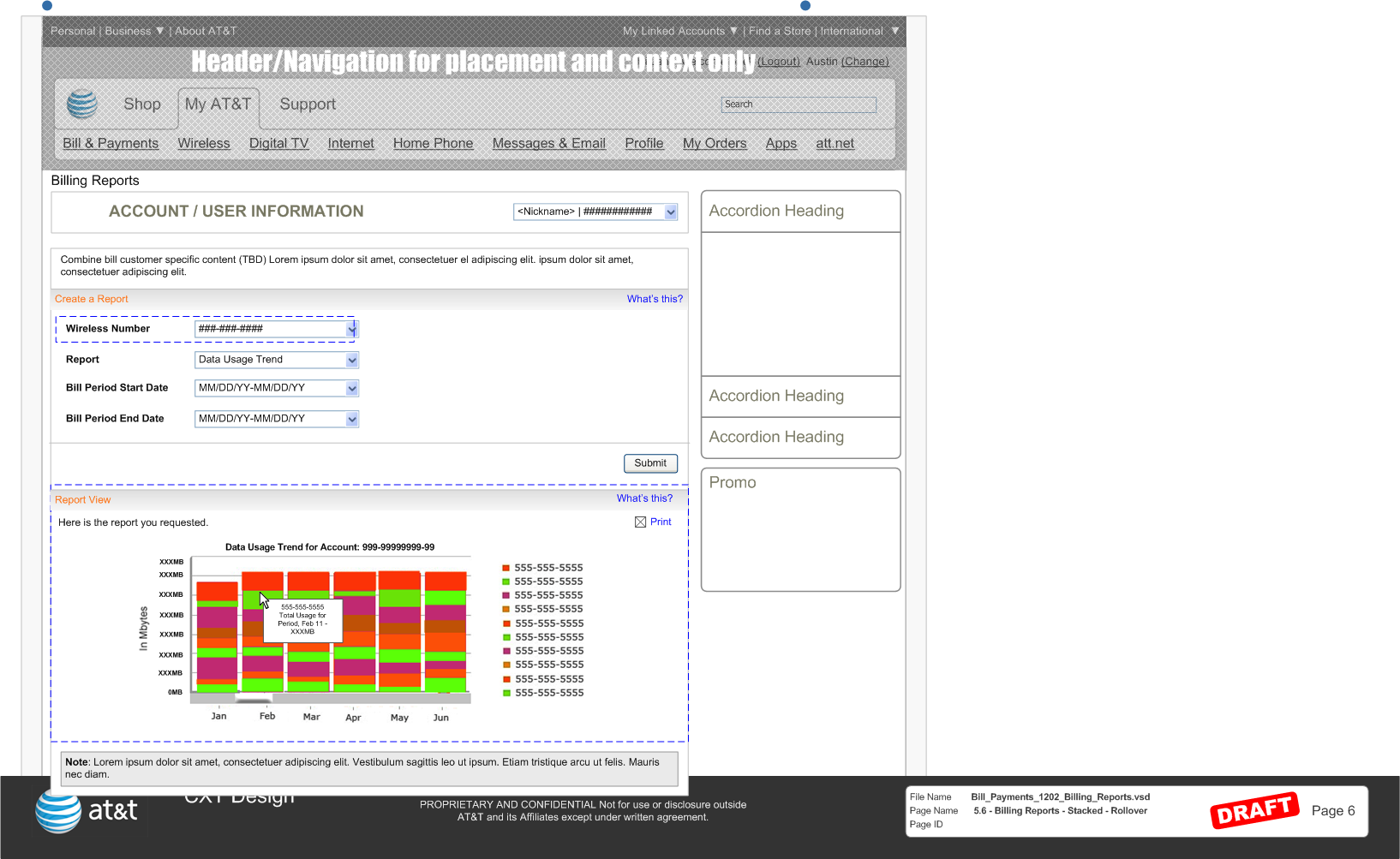Click What's this? in Report View

644,498
